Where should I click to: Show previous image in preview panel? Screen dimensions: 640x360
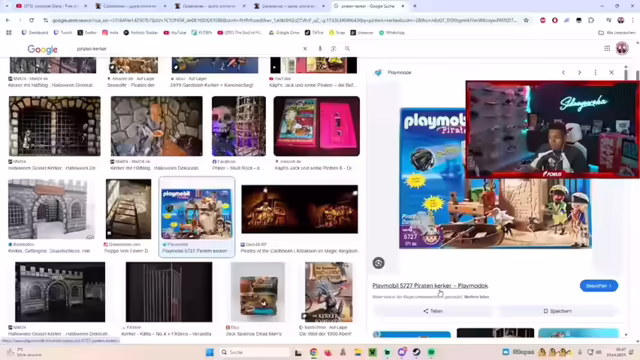564,72
